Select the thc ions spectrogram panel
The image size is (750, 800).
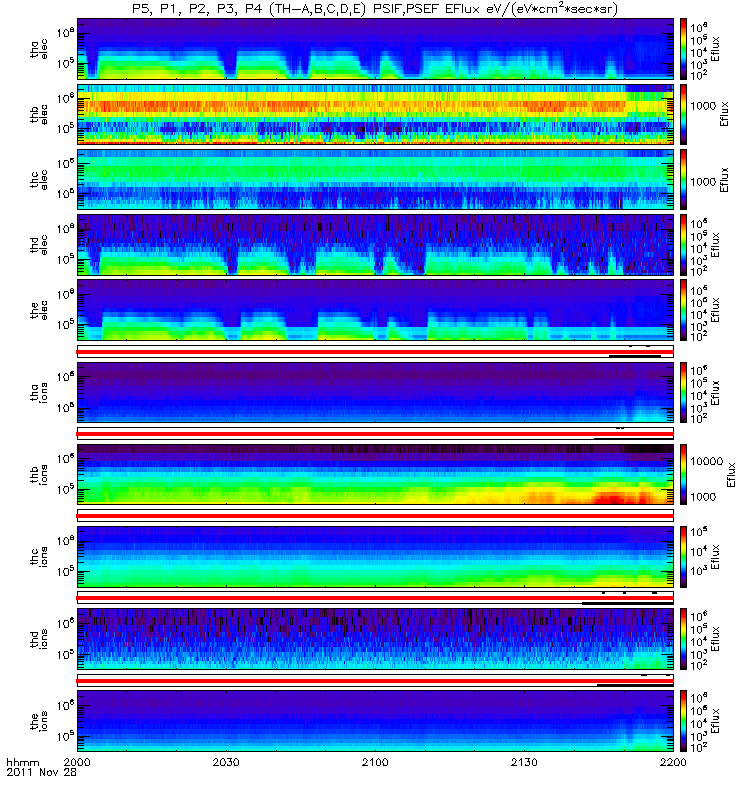click(376, 557)
